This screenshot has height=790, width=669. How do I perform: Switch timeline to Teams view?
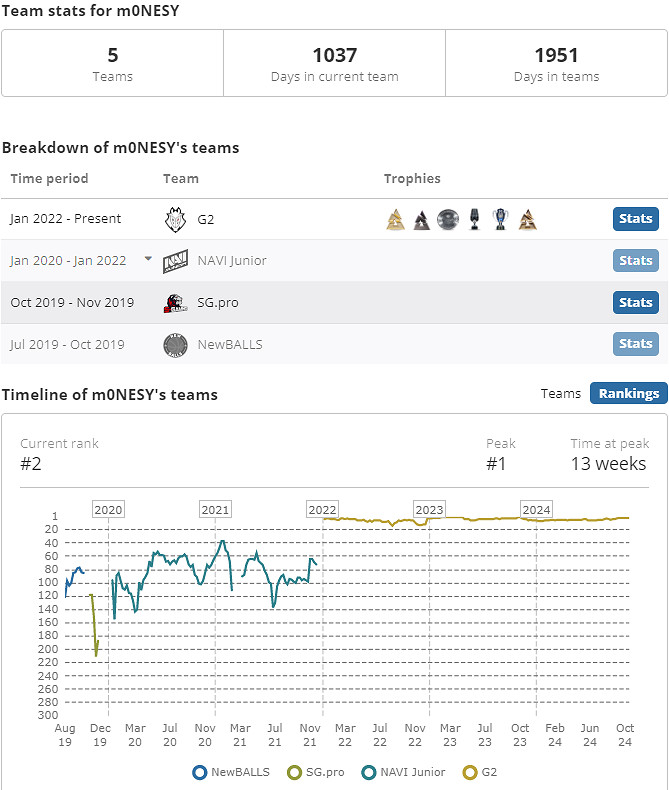561,393
